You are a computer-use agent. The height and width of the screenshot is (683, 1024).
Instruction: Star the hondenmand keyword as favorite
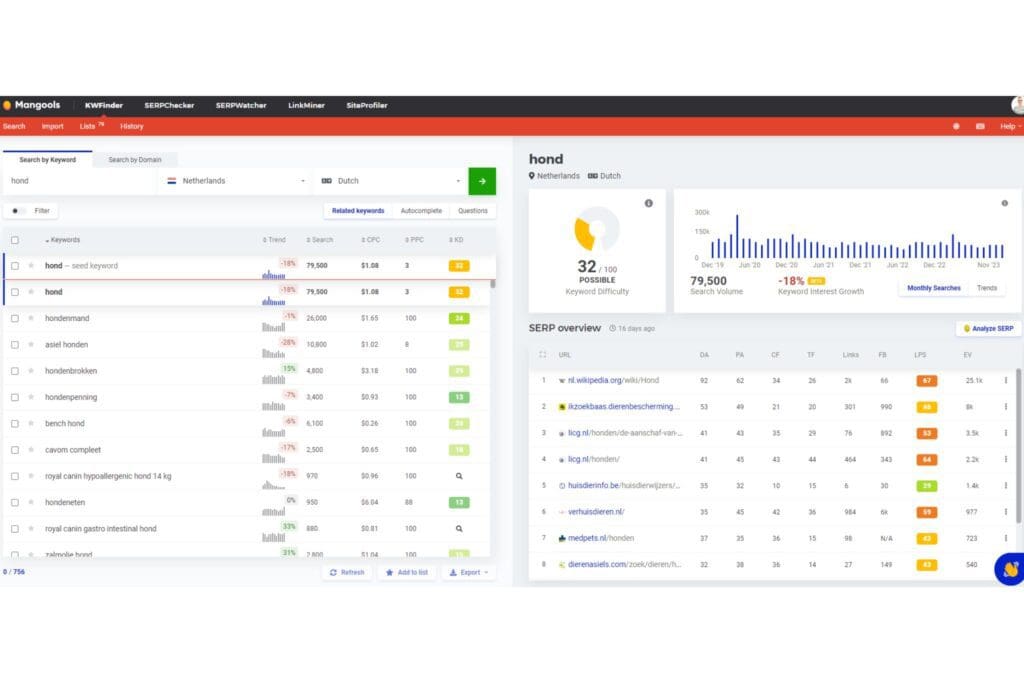31,318
